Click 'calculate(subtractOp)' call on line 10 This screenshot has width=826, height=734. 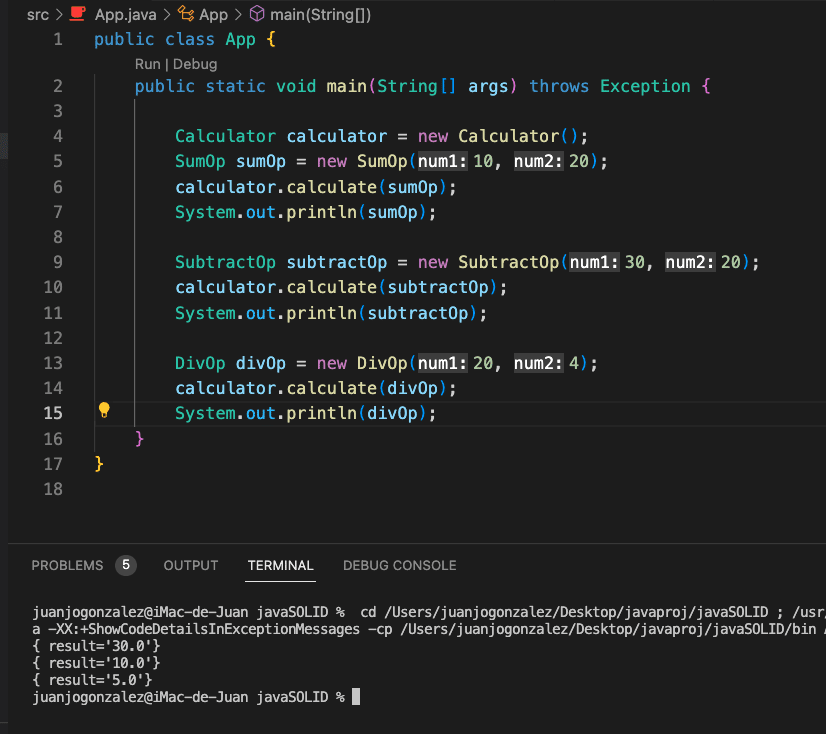click(391, 287)
